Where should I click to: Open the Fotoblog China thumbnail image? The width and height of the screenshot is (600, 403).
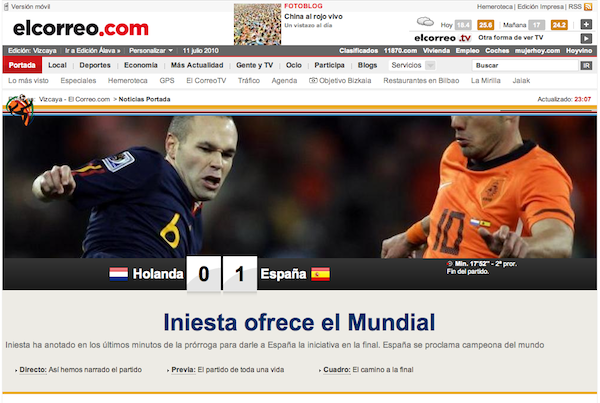[x=258, y=24]
